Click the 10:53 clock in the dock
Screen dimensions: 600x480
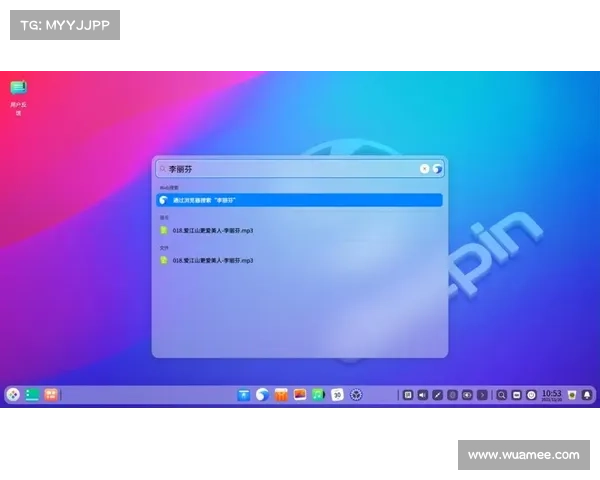[x=551, y=395]
